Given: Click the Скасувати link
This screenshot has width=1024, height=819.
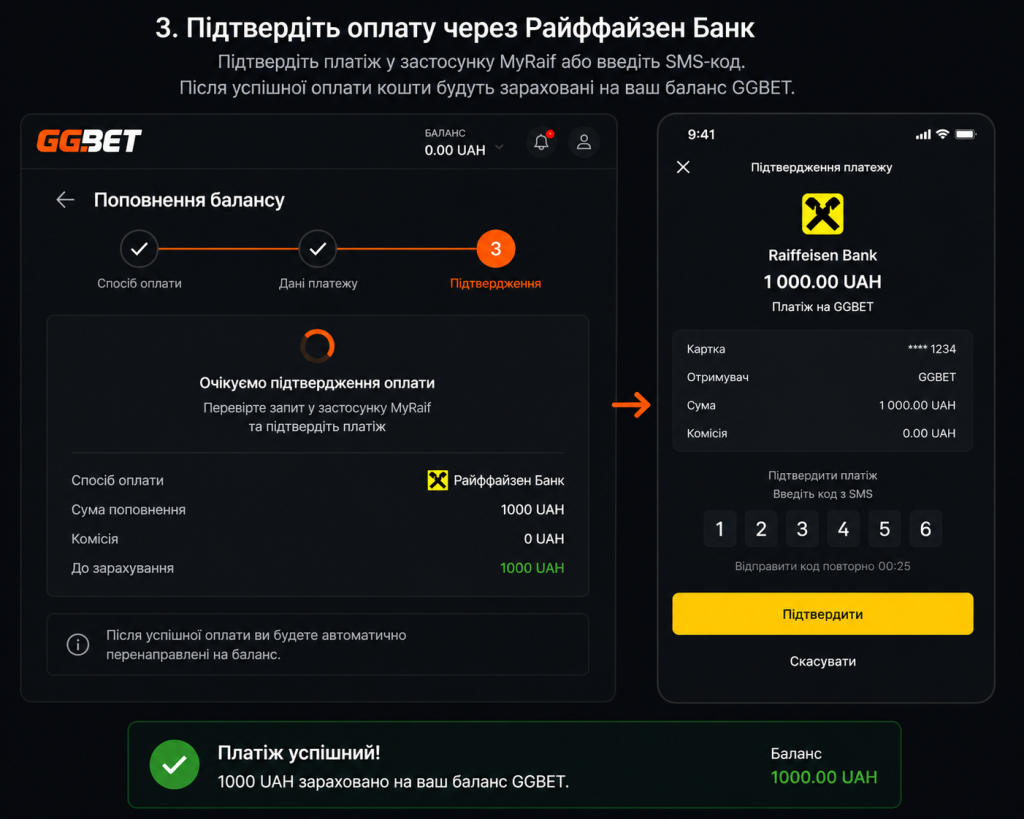Looking at the screenshot, I should pyautogui.click(x=822, y=662).
